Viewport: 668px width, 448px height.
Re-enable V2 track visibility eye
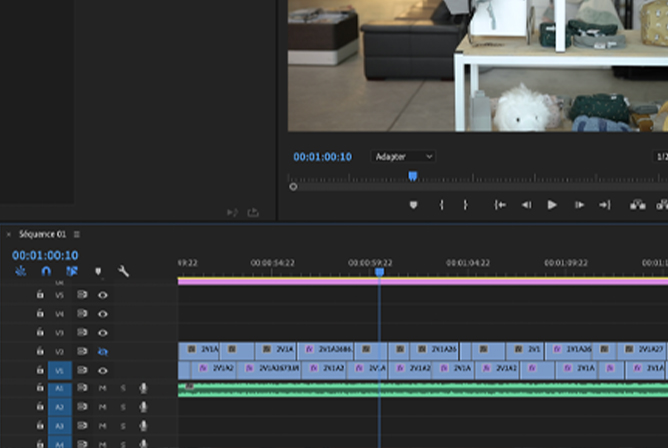coord(102,352)
